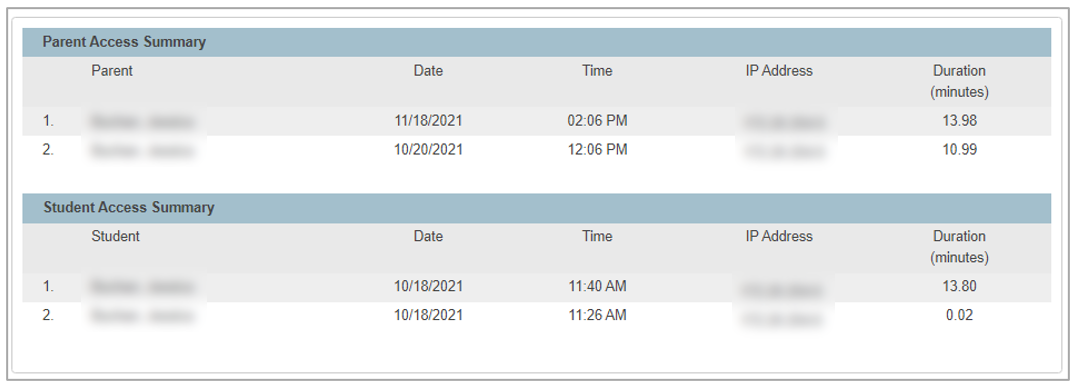Click Duration (minutes) header in Student table

click(959, 247)
